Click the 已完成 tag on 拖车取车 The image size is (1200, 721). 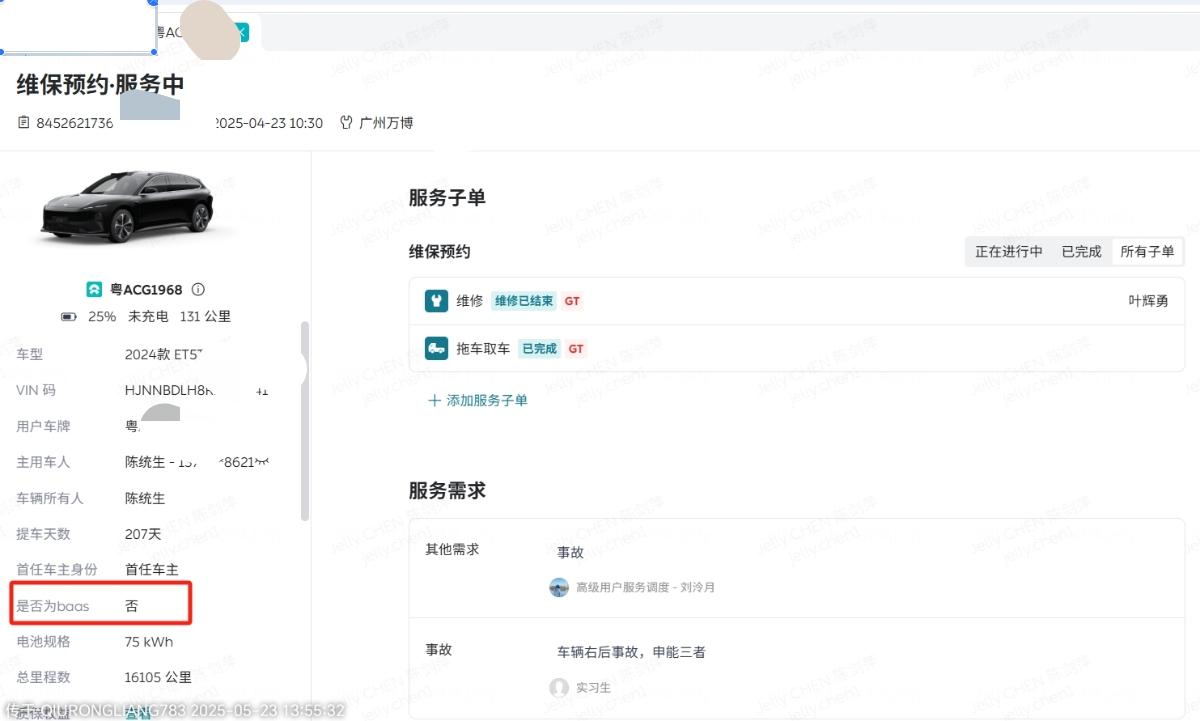tap(539, 348)
